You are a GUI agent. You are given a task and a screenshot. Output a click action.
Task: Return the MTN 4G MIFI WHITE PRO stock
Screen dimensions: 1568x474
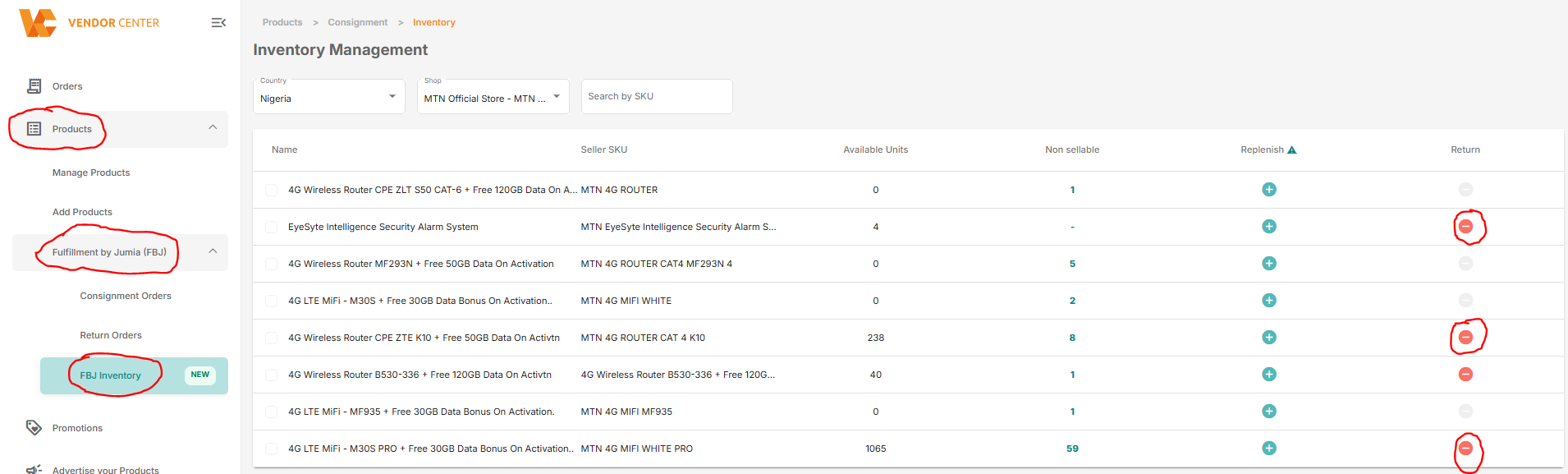pyautogui.click(x=1465, y=449)
